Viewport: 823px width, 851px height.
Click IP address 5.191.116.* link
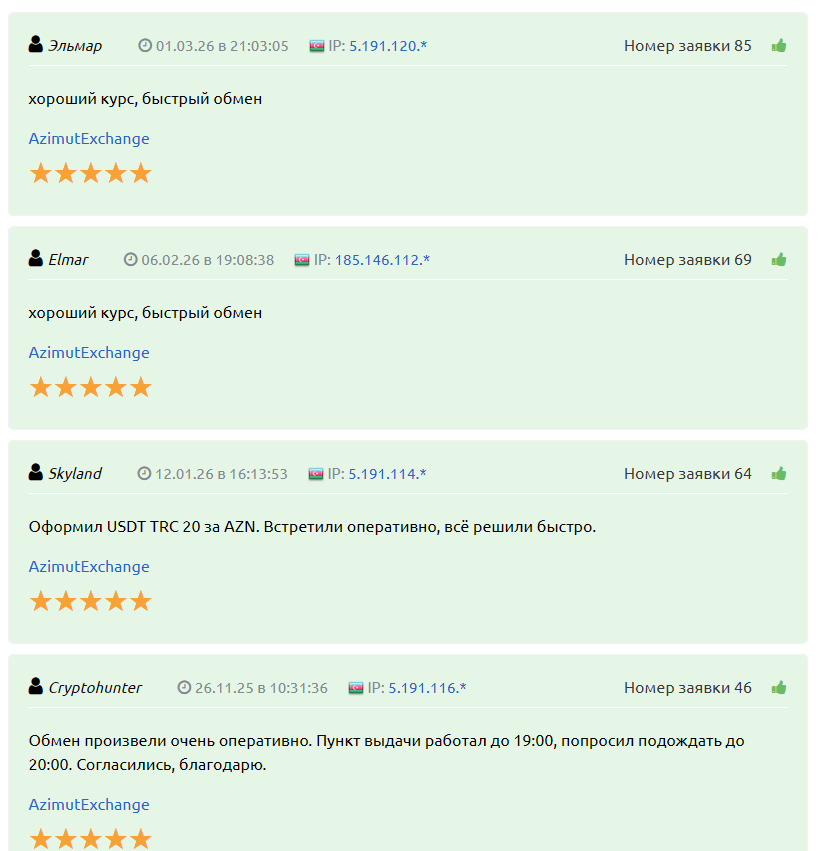coord(427,688)
